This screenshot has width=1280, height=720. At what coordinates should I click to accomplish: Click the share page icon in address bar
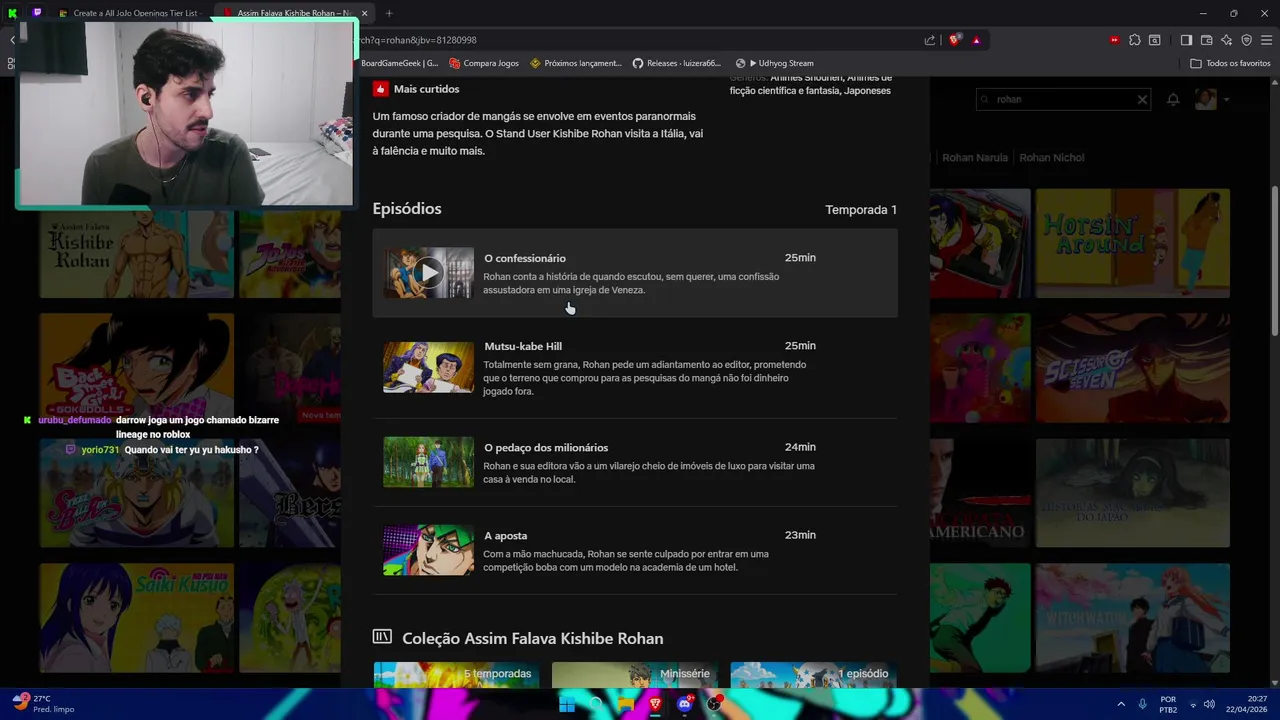930,40
